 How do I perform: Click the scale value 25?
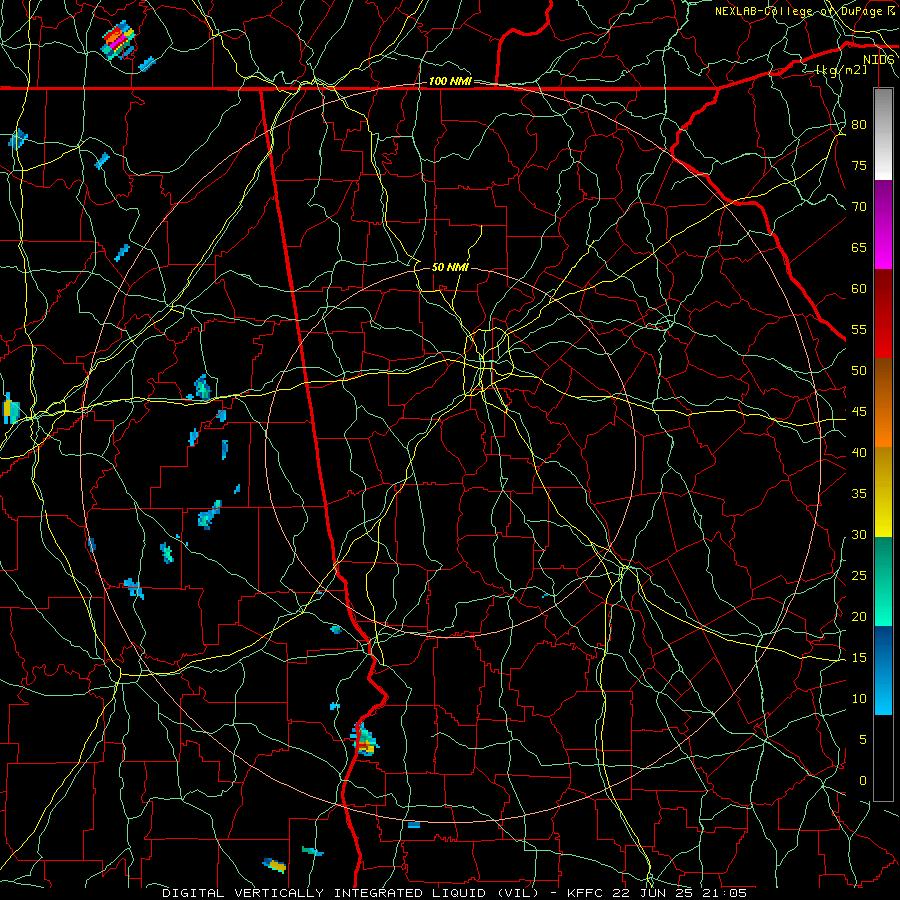[x=859, y=575]
